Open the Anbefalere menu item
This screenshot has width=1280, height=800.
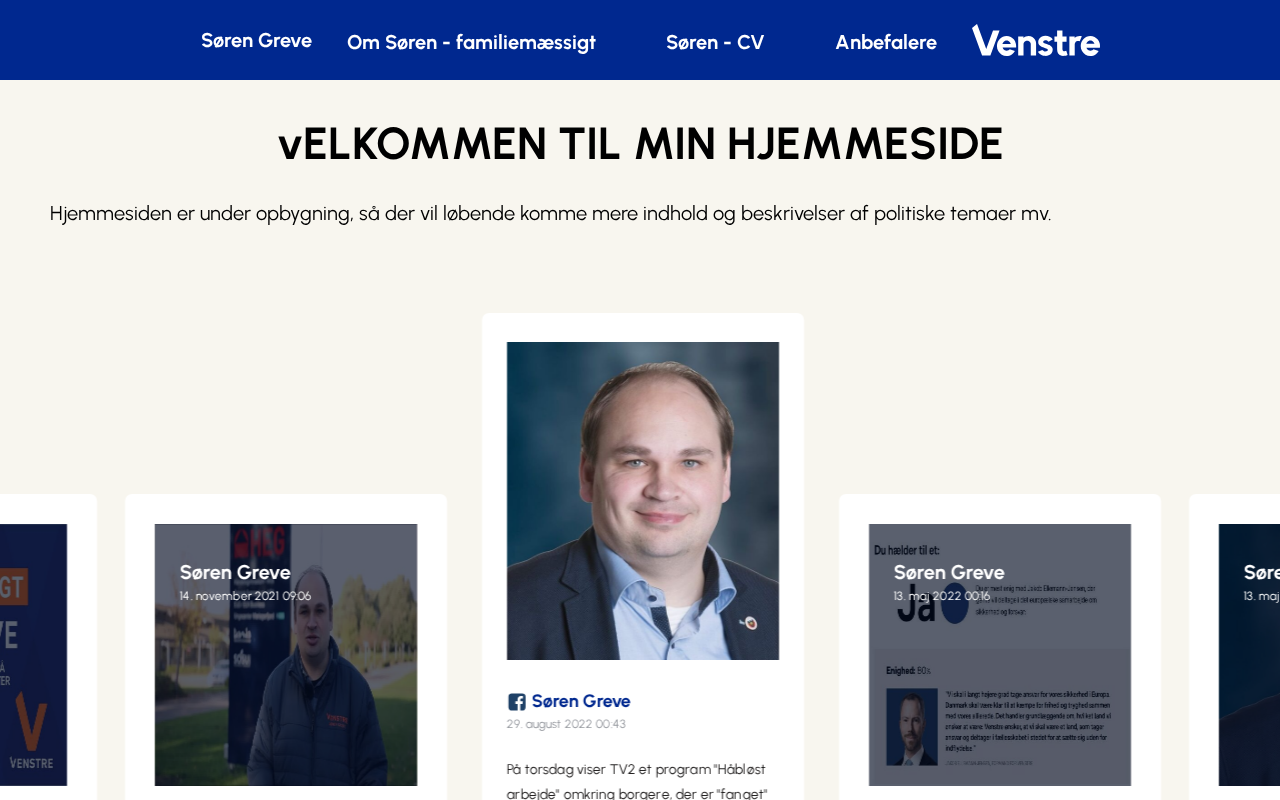pyautogui.click(x=886, y=42)
